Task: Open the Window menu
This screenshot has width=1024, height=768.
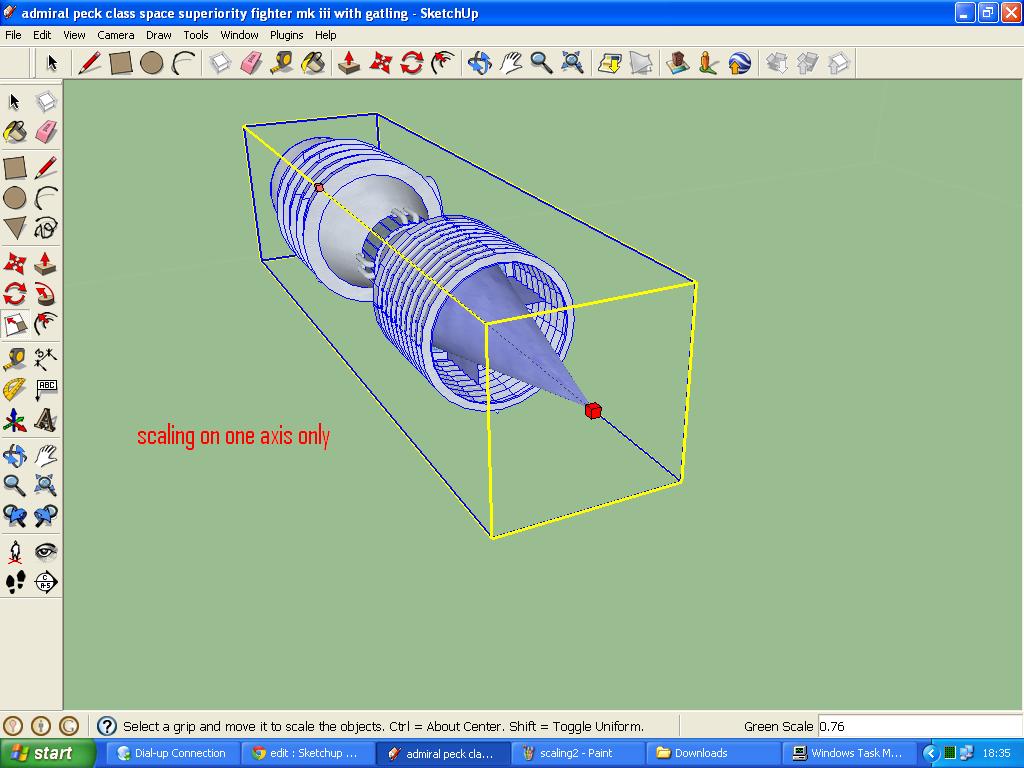Action: click(x=239, y=35)
